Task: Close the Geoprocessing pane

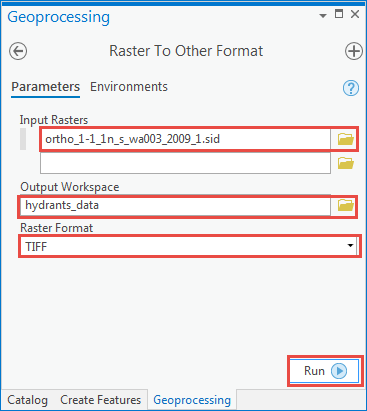Action: tap(355, 14)
